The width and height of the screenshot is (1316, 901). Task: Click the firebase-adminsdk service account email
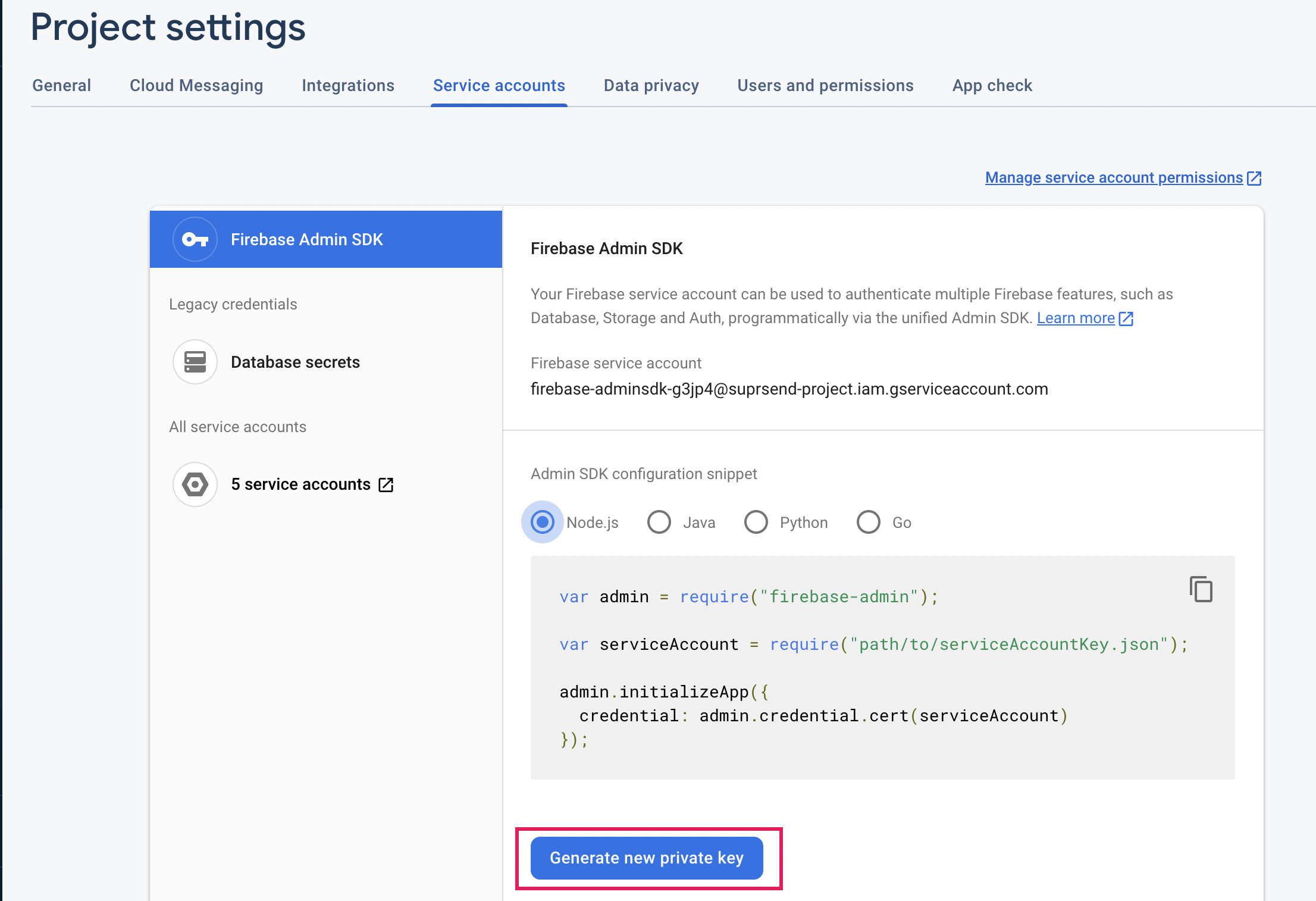tap(789, 389)
